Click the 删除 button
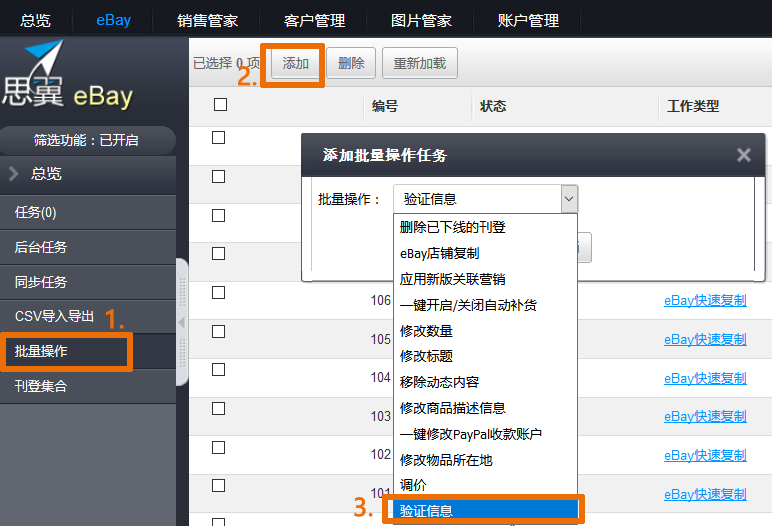 pos(351,63)
